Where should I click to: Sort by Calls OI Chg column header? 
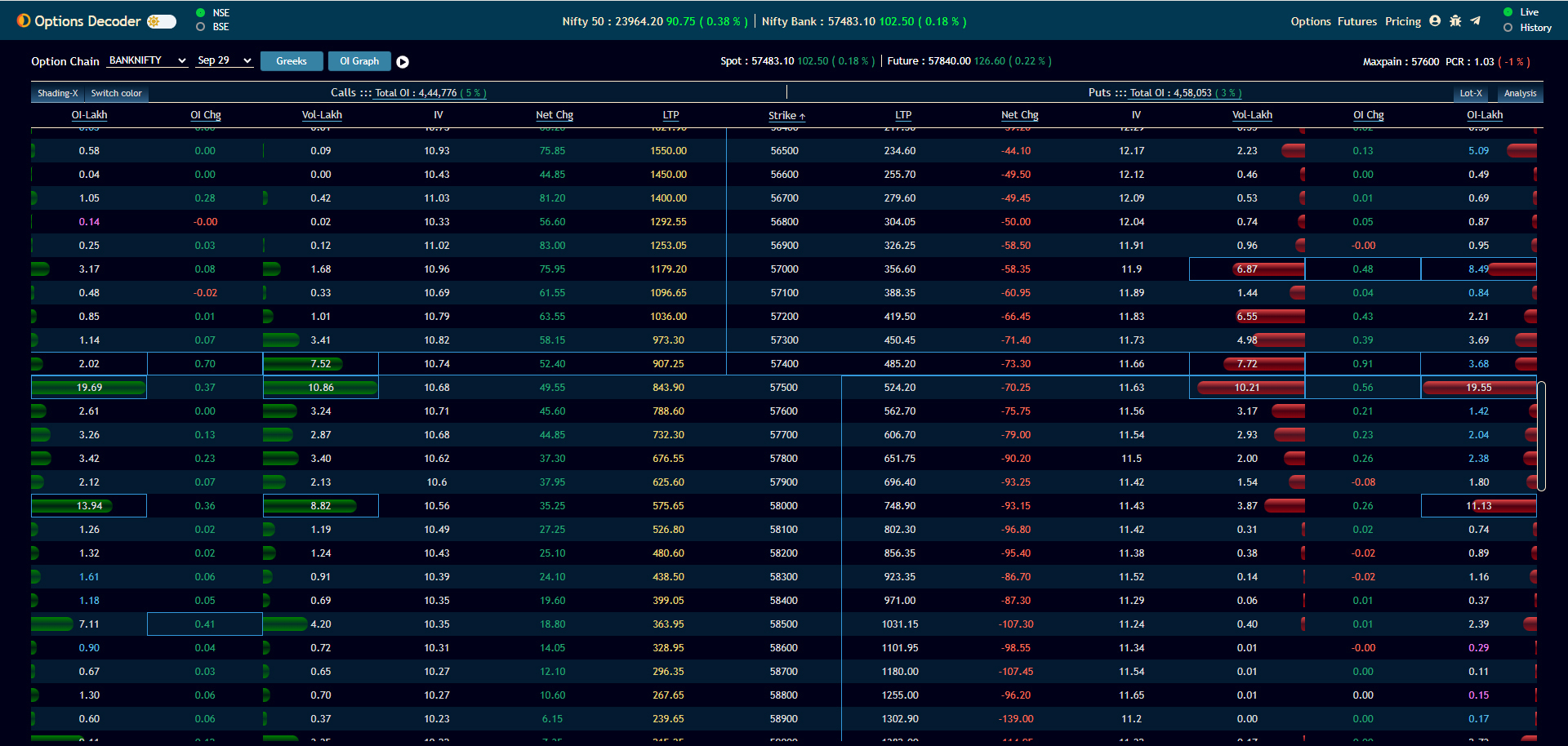(206, 115)
